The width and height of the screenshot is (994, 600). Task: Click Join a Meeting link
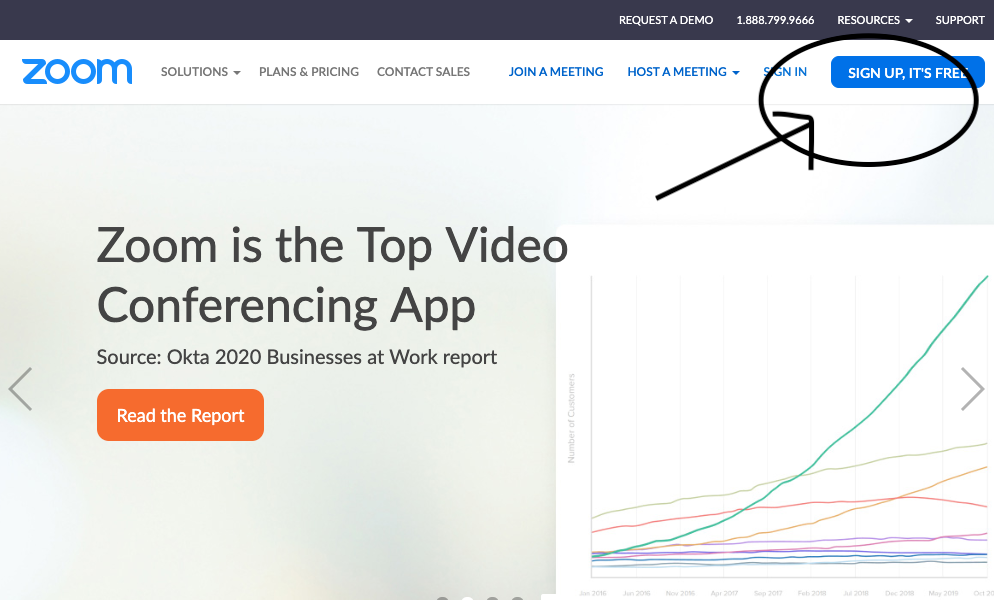[x=556, y=72]
